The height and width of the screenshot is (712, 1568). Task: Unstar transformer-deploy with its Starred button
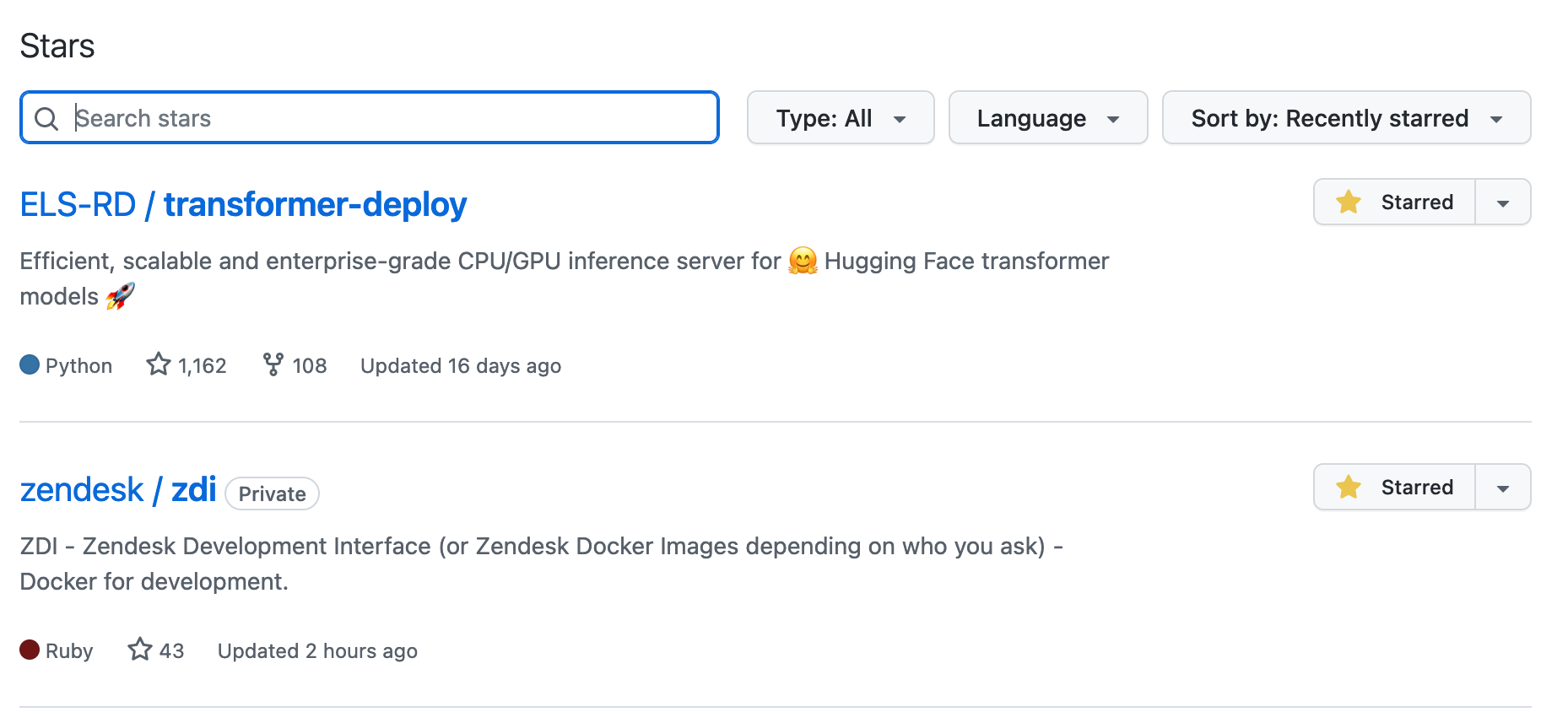point(1394,202)
